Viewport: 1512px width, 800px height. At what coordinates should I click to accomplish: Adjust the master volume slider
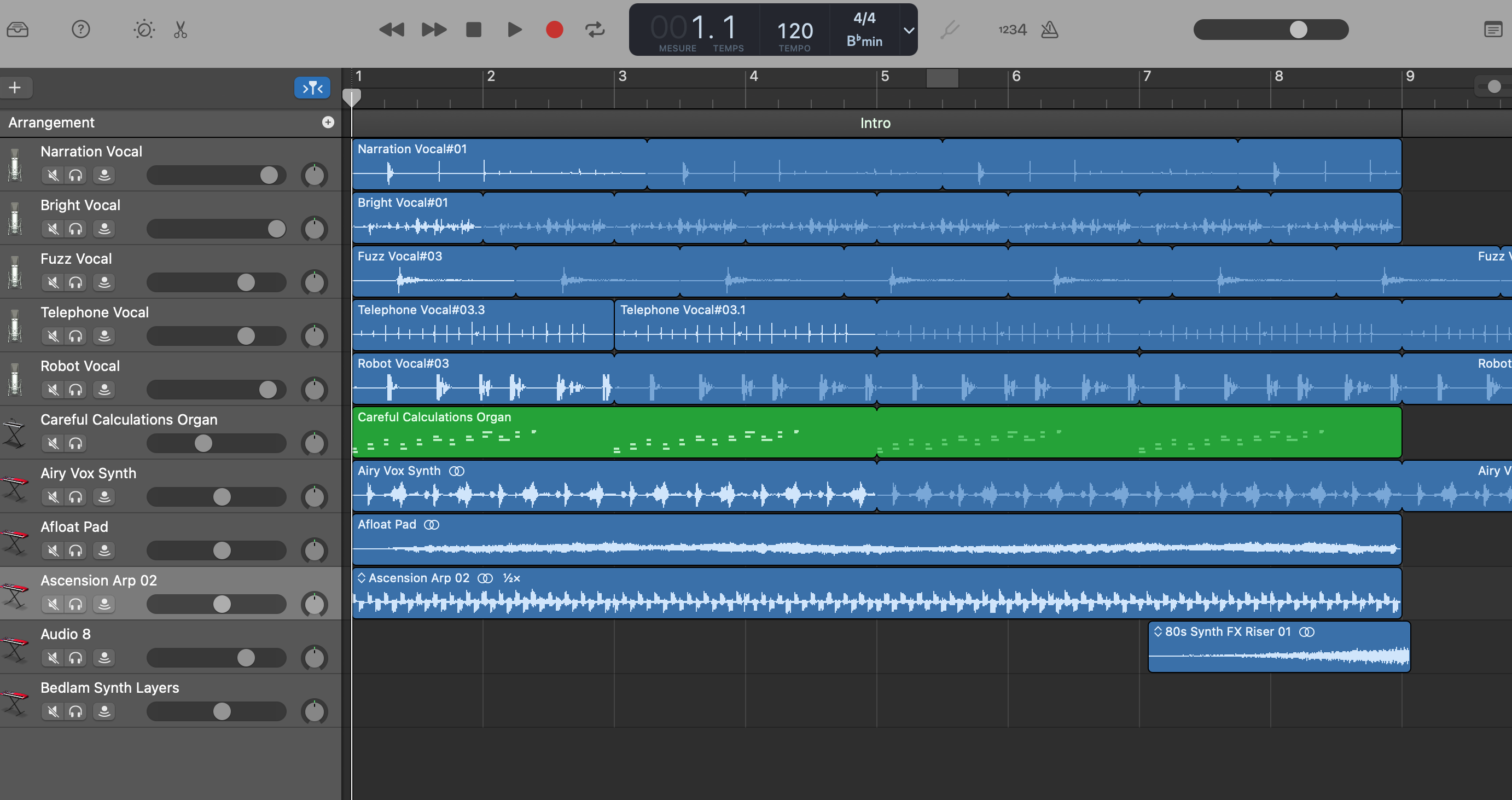coord(1271,30)
